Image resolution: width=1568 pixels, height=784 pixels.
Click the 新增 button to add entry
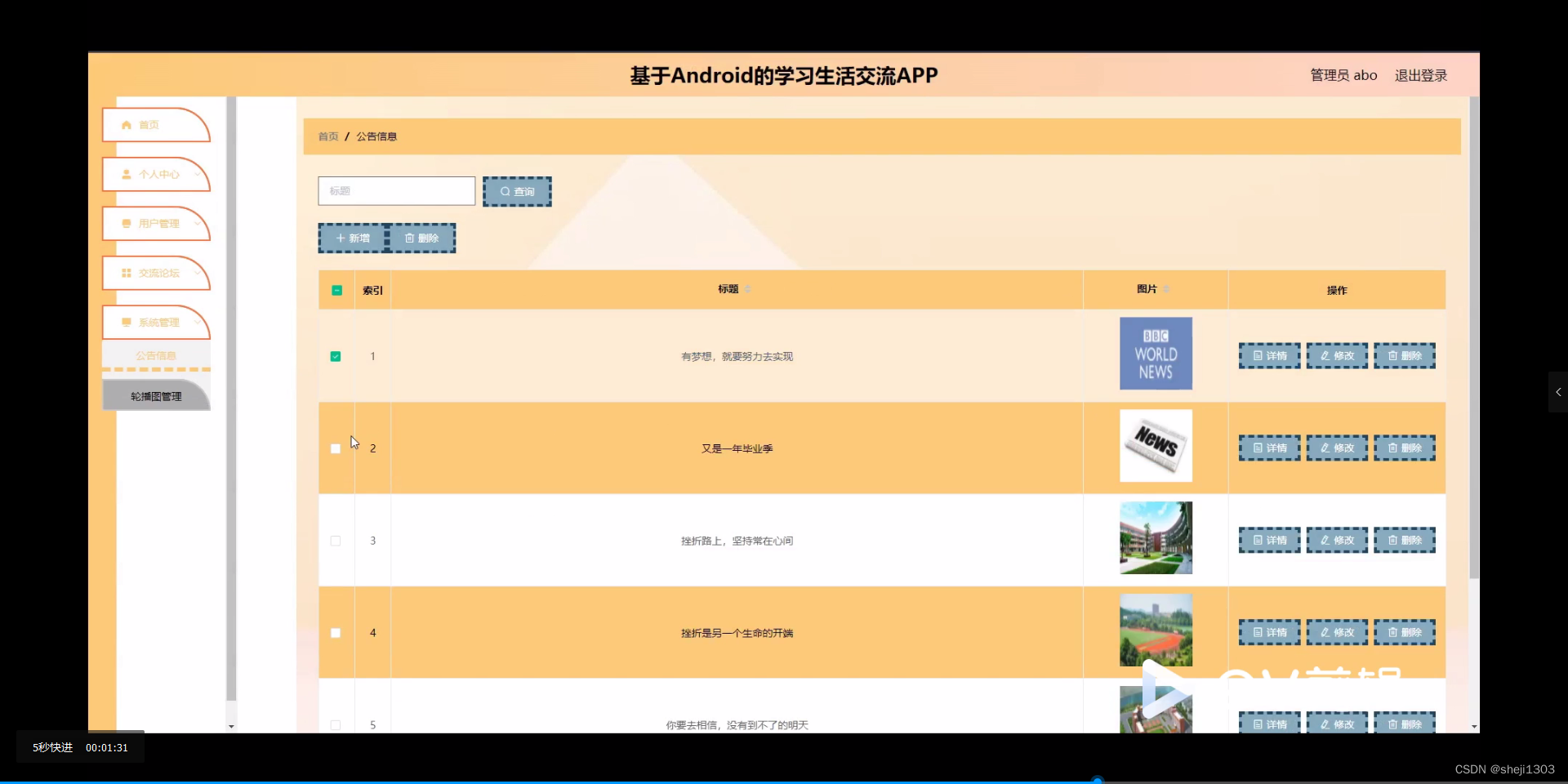click(x=352, y=238)
